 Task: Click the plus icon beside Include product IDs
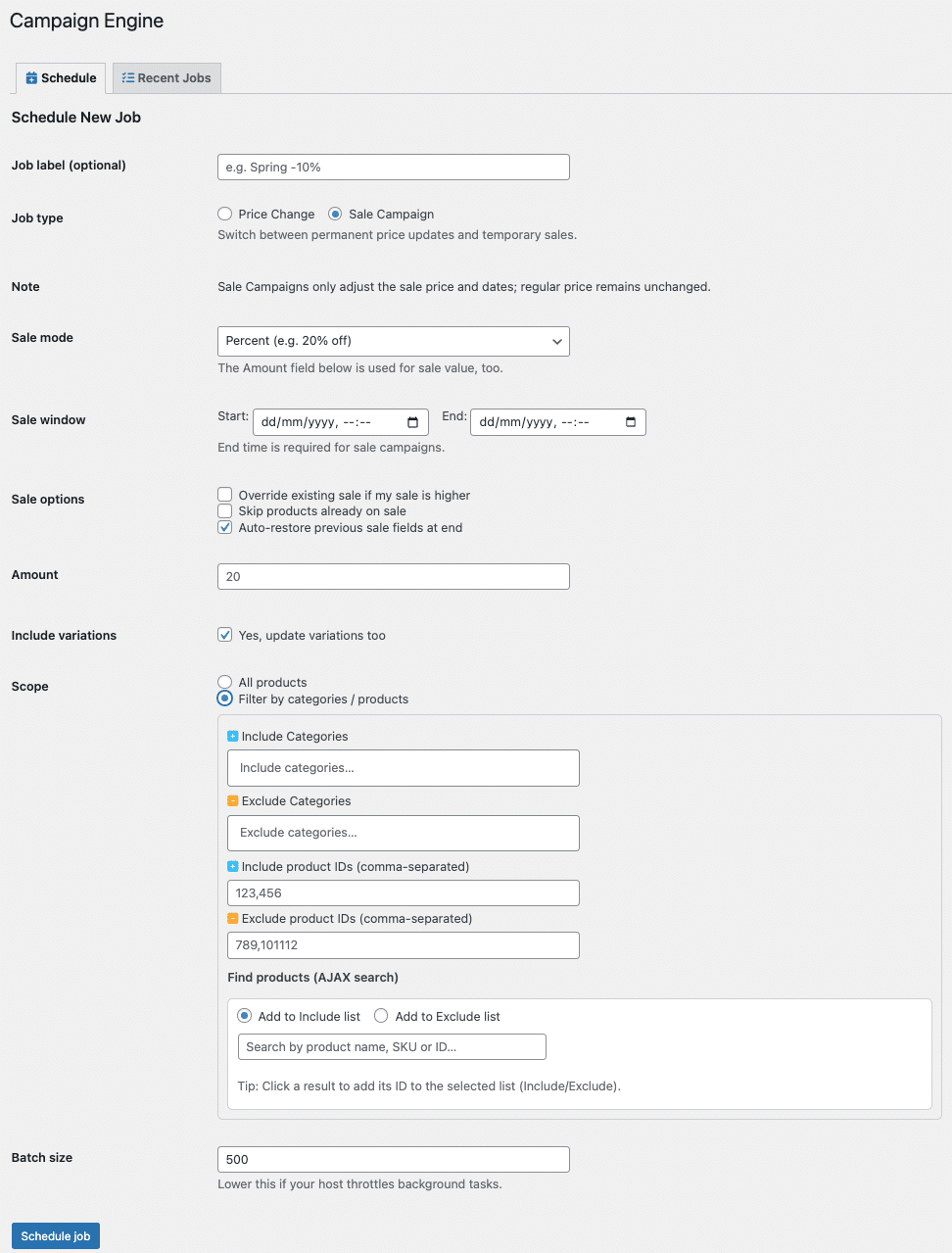tap(233, 866)
